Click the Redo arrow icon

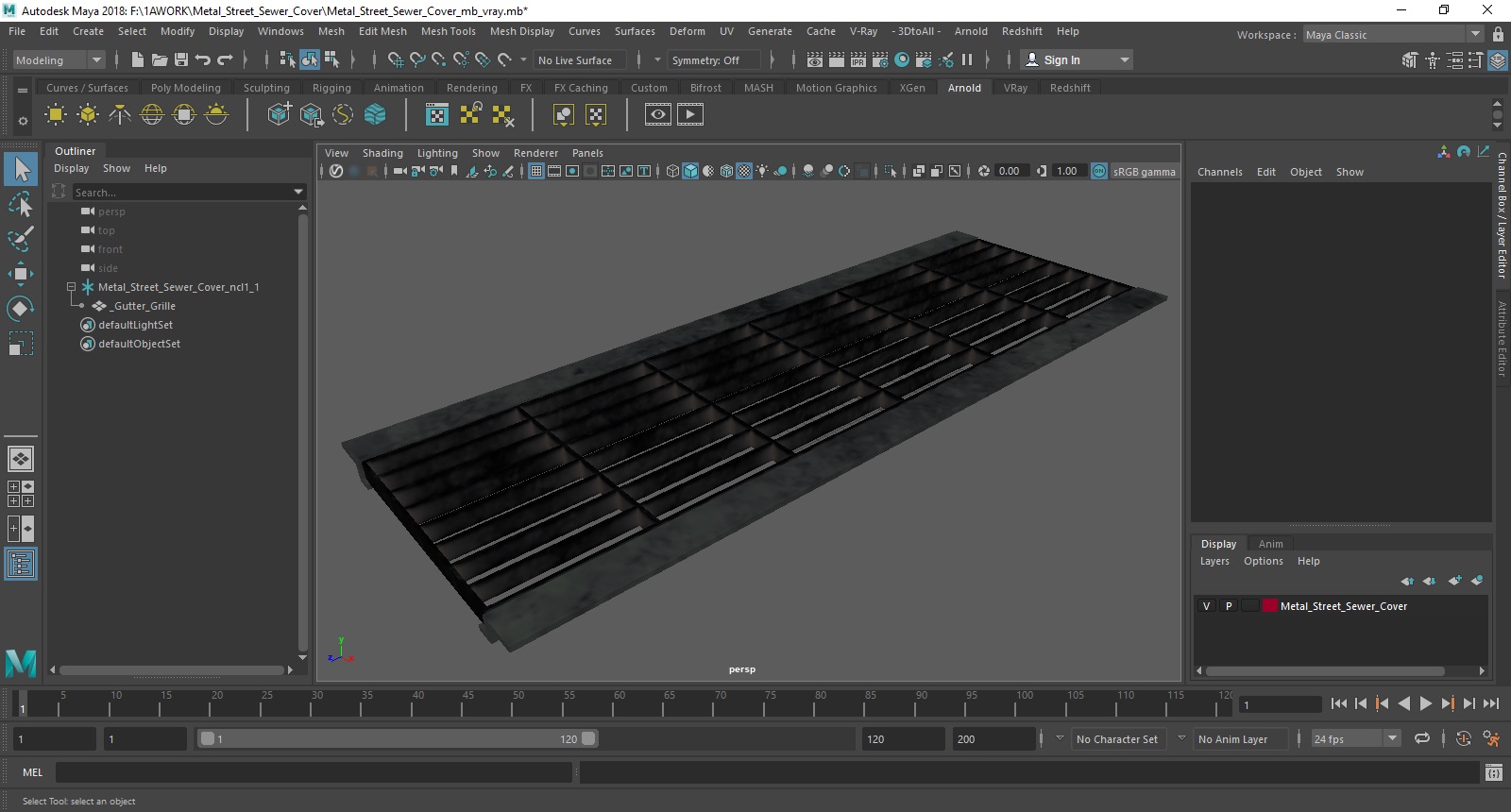225,59
